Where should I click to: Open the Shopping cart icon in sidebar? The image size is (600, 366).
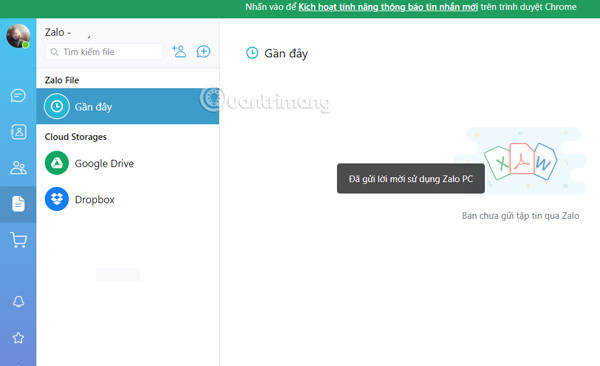pyautogui.click(x=18, y=240)
